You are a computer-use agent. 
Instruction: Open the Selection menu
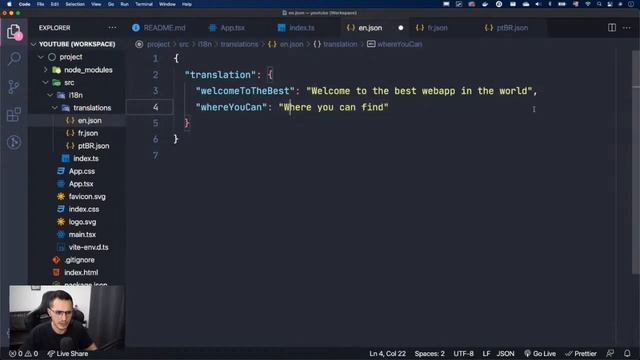(x=75, y=4)
